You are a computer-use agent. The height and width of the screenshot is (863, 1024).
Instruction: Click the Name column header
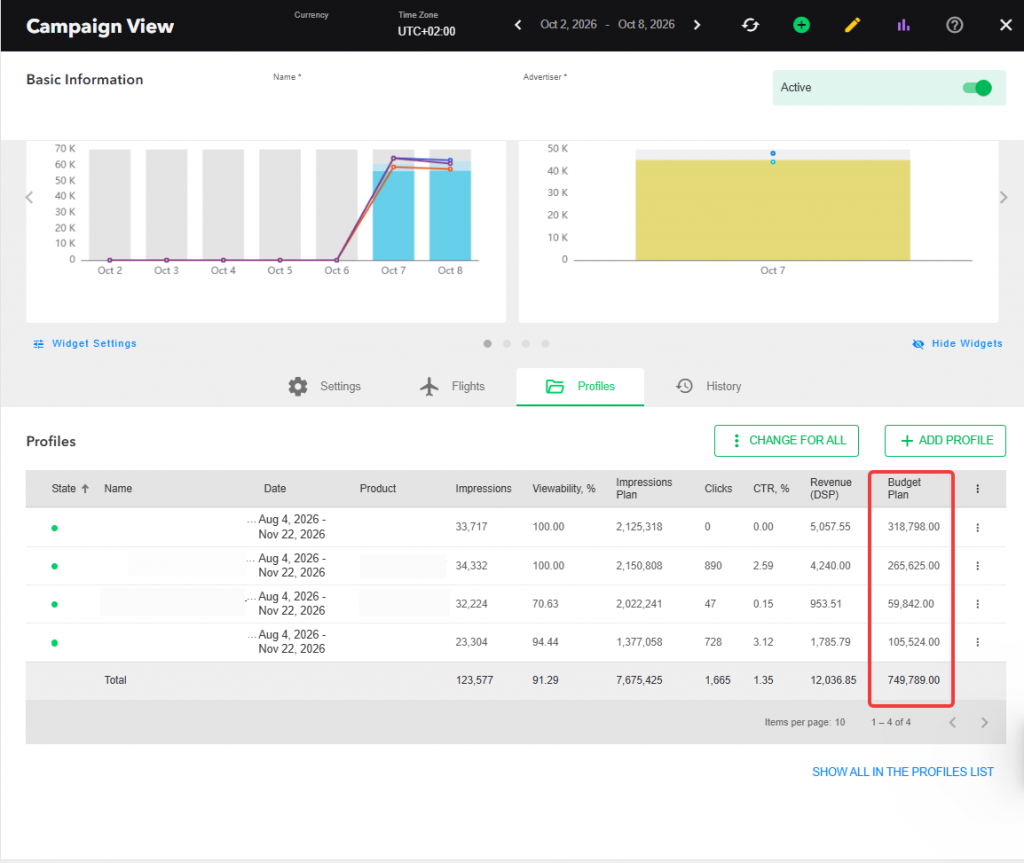(x=118, y=489)
